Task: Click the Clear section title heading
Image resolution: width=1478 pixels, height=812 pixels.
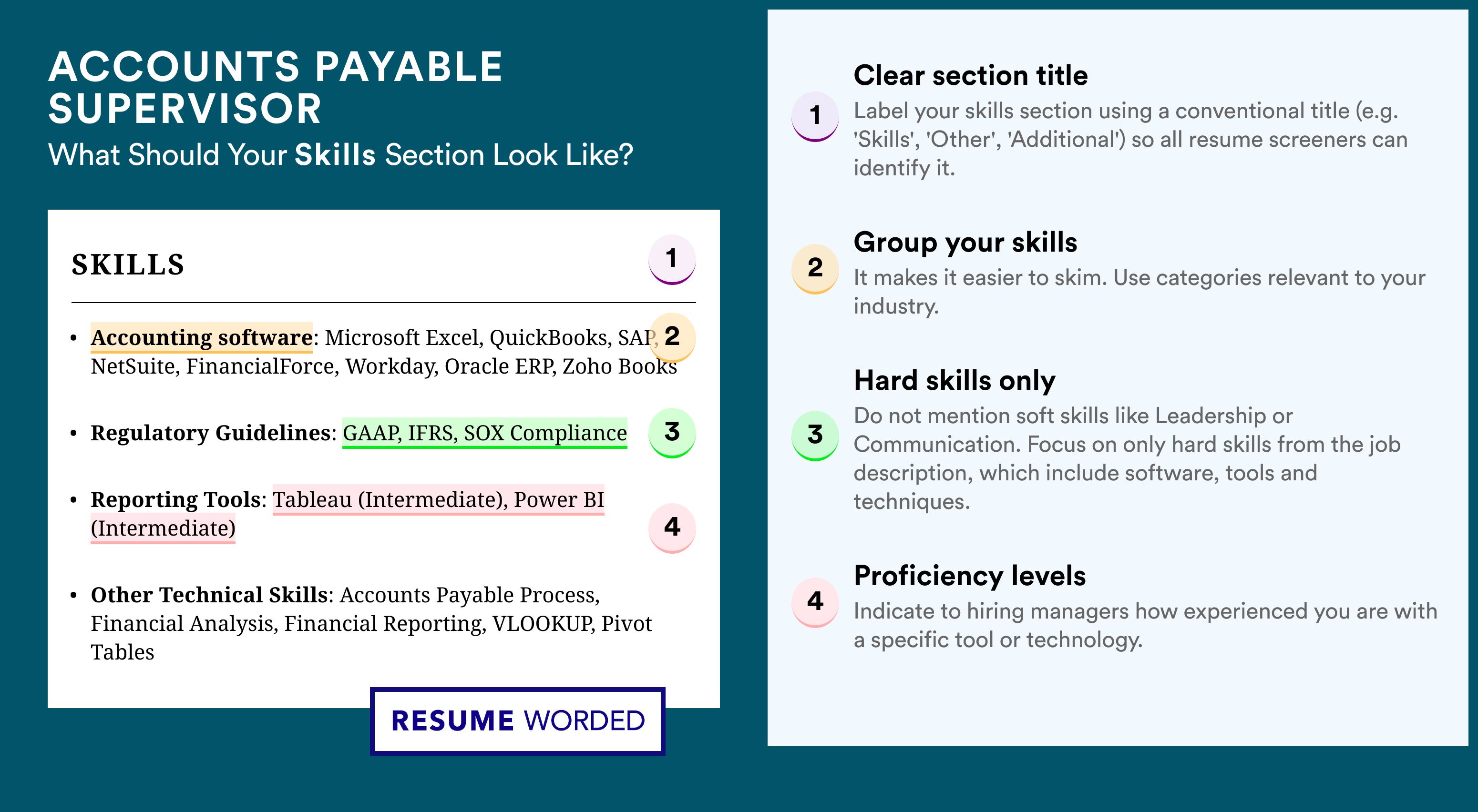Action: [971, 75]
